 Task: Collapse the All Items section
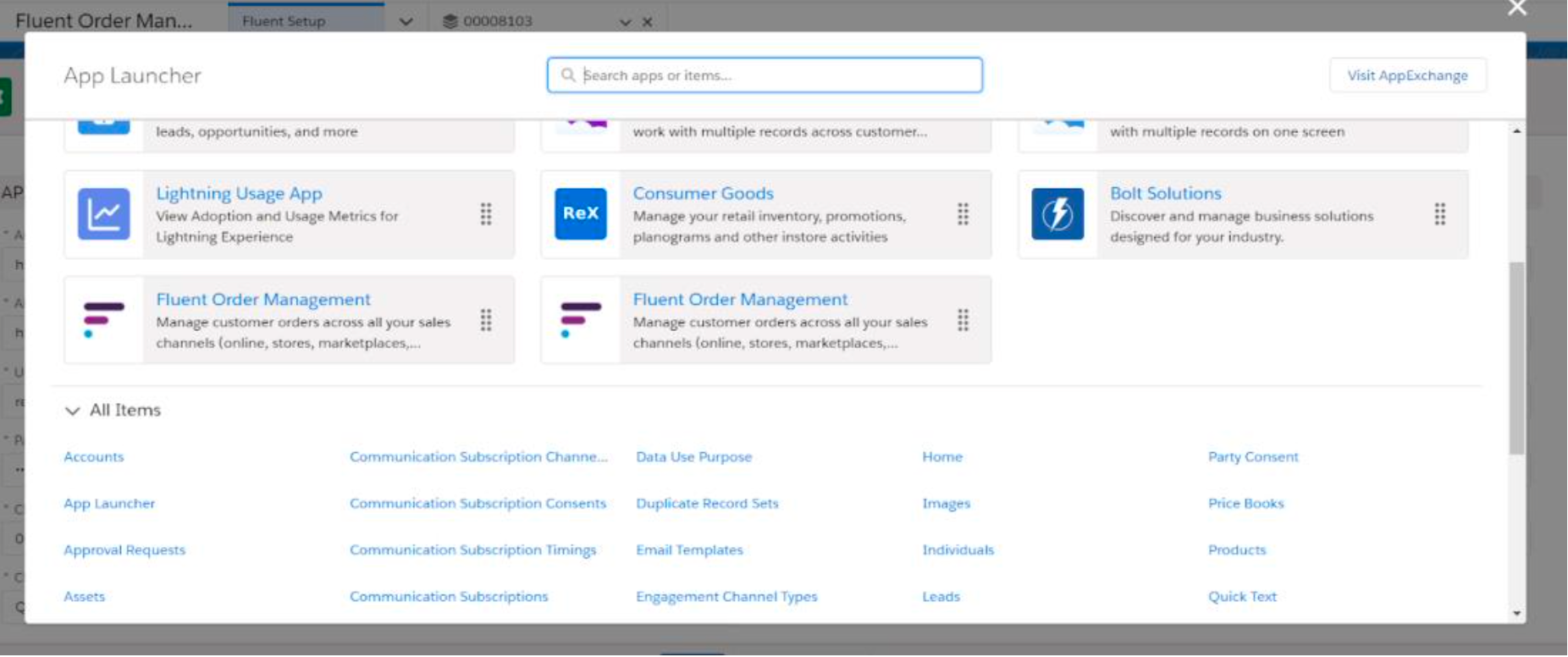click(x=73, y=411)
